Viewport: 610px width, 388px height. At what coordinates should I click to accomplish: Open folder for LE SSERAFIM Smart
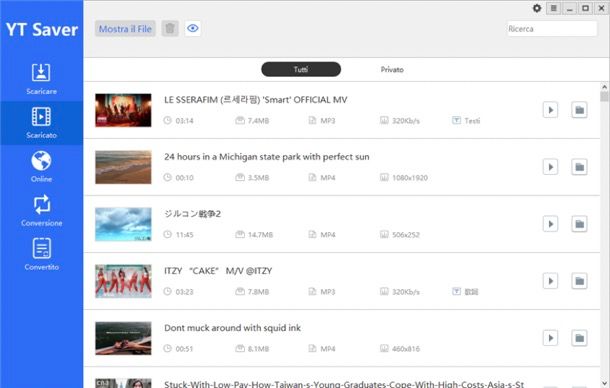click(x=579, y=110)
